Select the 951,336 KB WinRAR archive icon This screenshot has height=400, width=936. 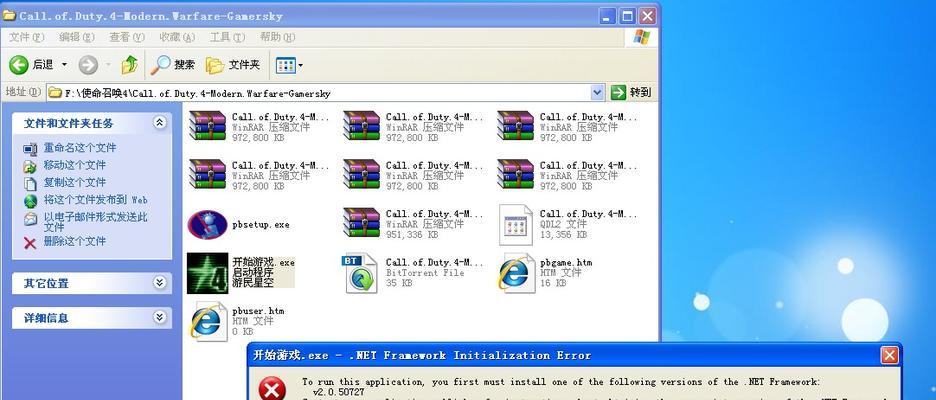point(361,222)
